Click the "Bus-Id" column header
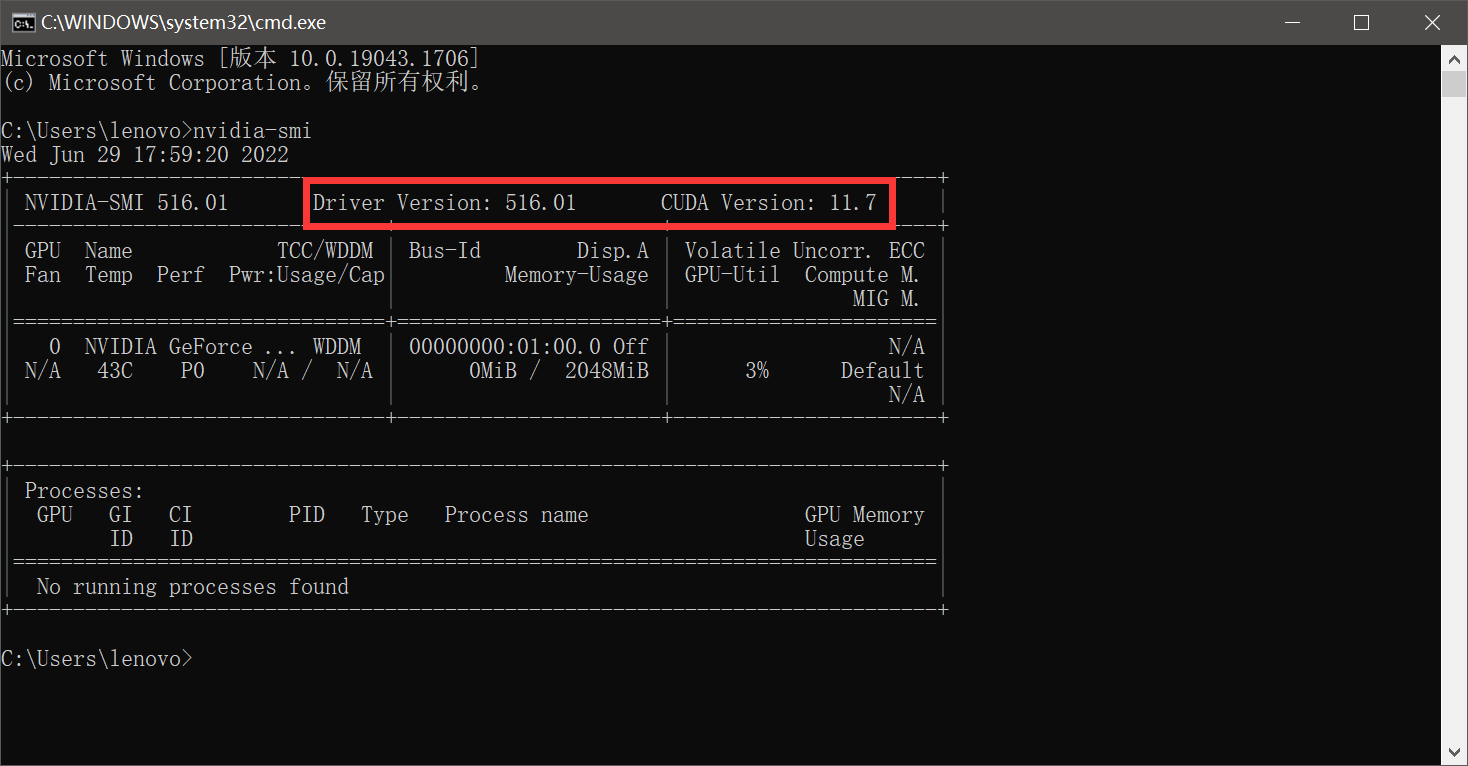Viewport: 1468px width, 766px height. (444, 251)
